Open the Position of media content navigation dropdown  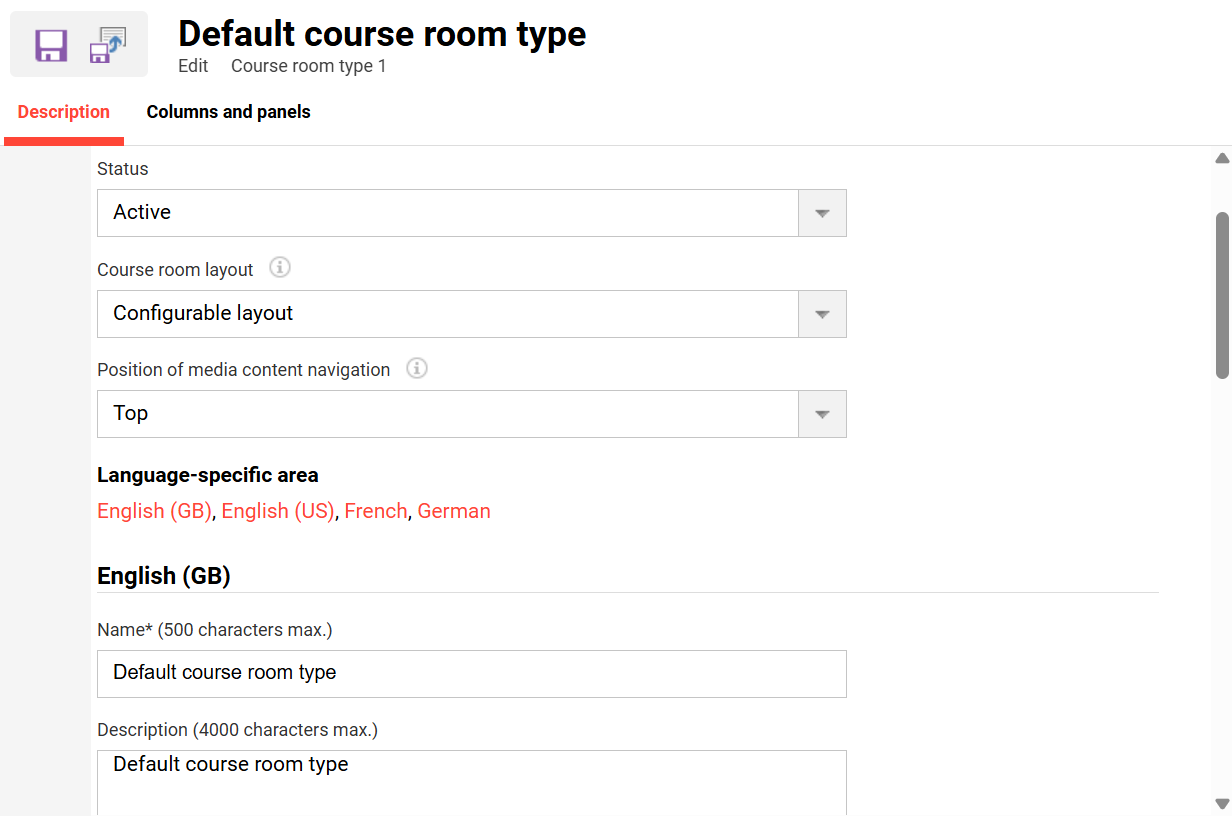[x=821, y=414]
